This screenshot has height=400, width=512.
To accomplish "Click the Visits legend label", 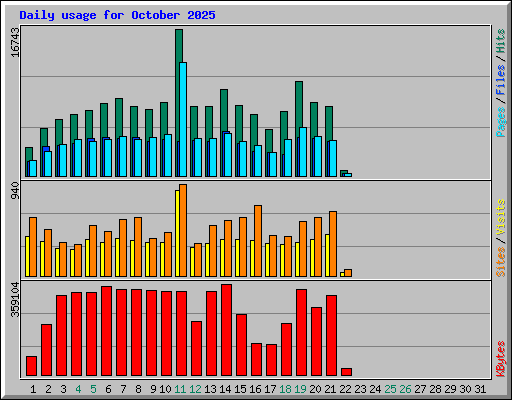I will click(501, 218).
